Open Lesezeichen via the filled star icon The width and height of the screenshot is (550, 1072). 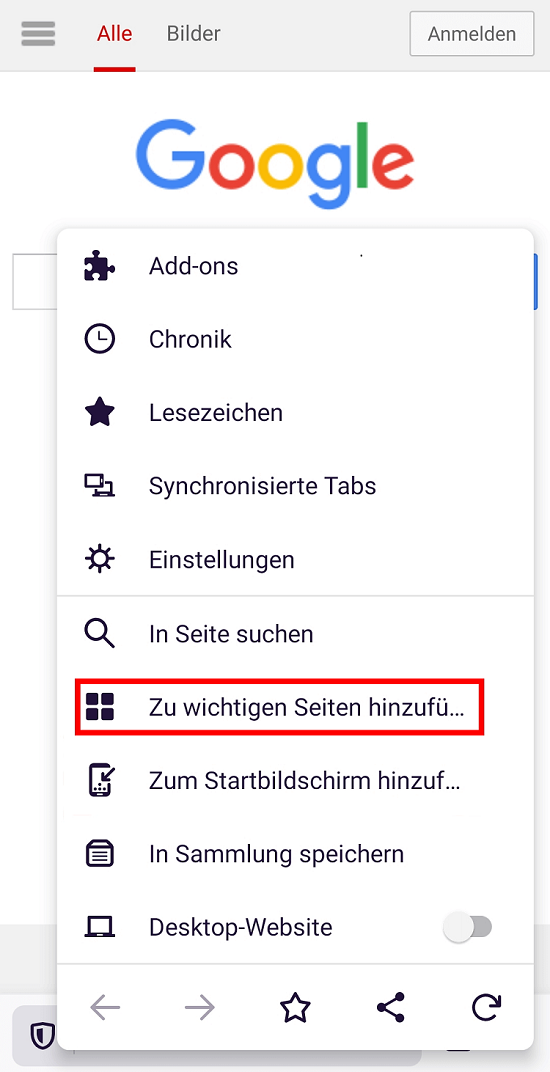pos(100,413)
